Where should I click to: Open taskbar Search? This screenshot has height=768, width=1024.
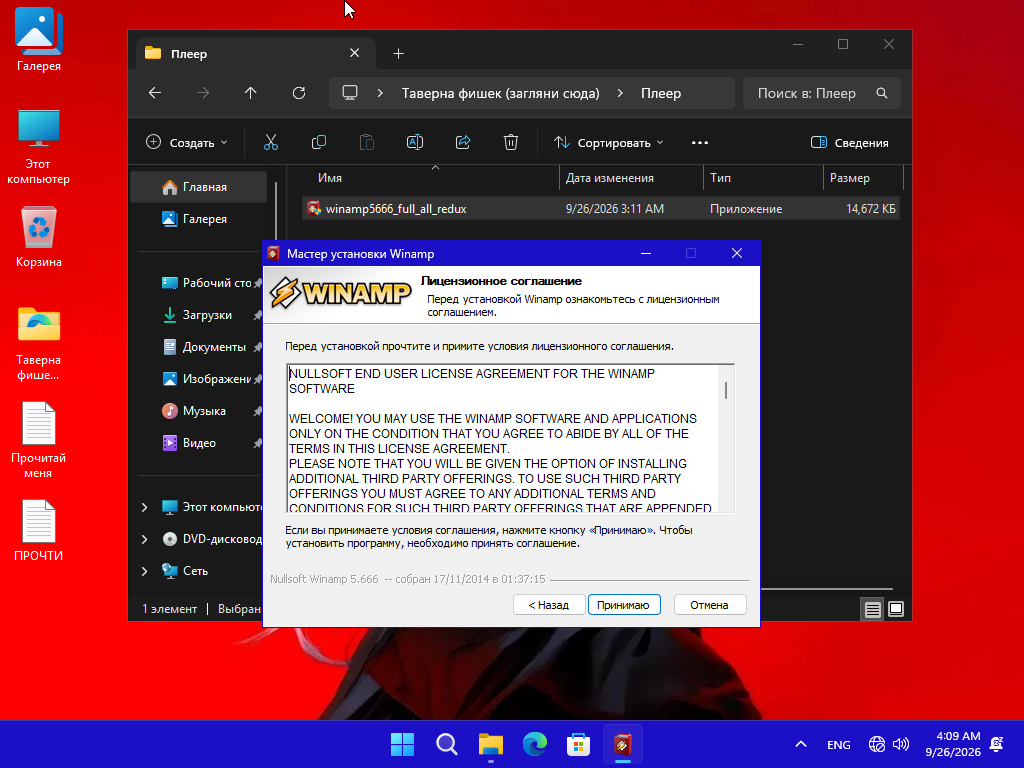click(447, 744)
